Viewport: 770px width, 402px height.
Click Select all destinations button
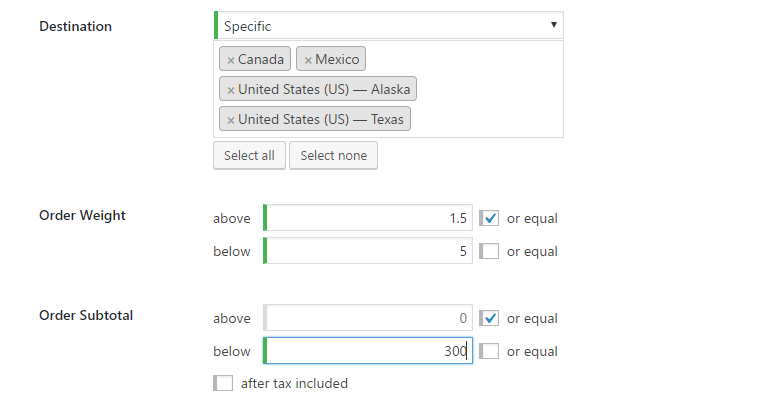click(x=249, y=155)
